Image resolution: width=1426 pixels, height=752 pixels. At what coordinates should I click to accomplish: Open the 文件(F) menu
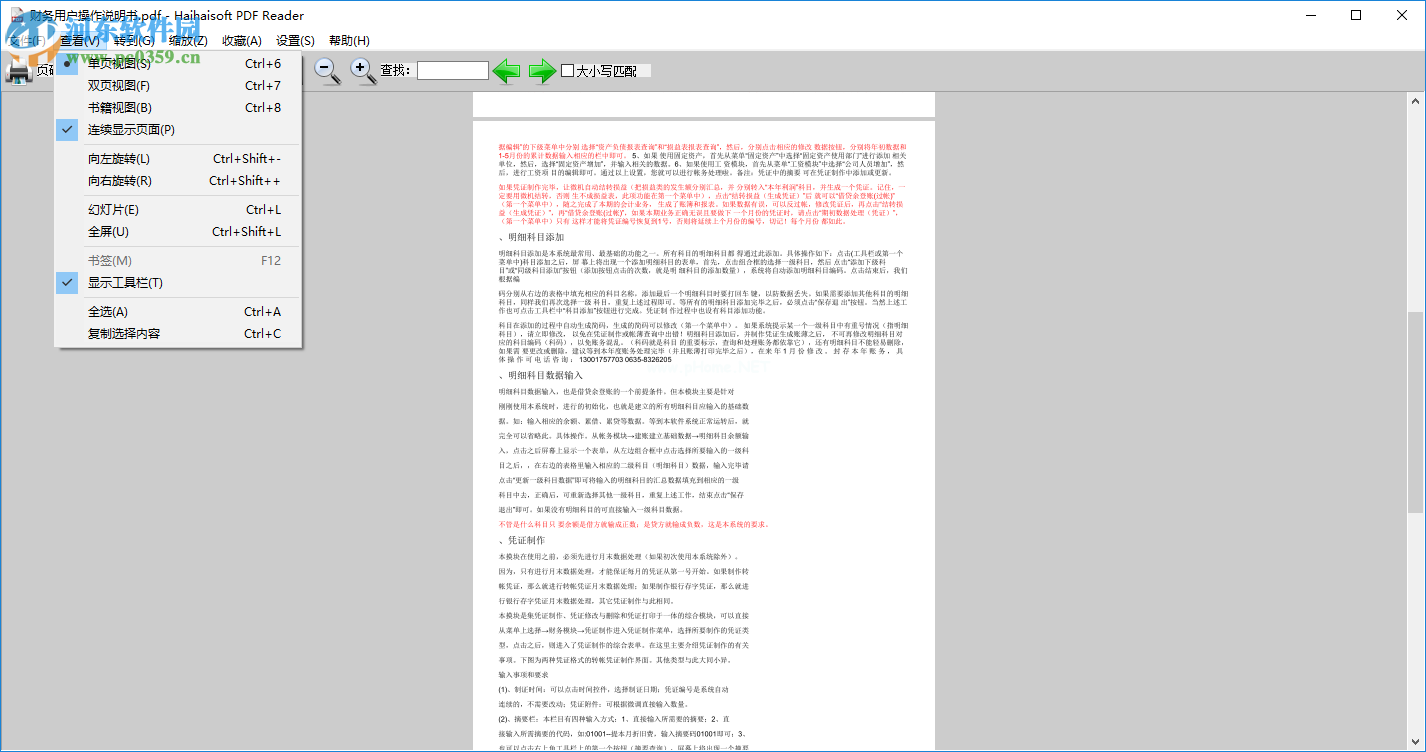[27, 40]
